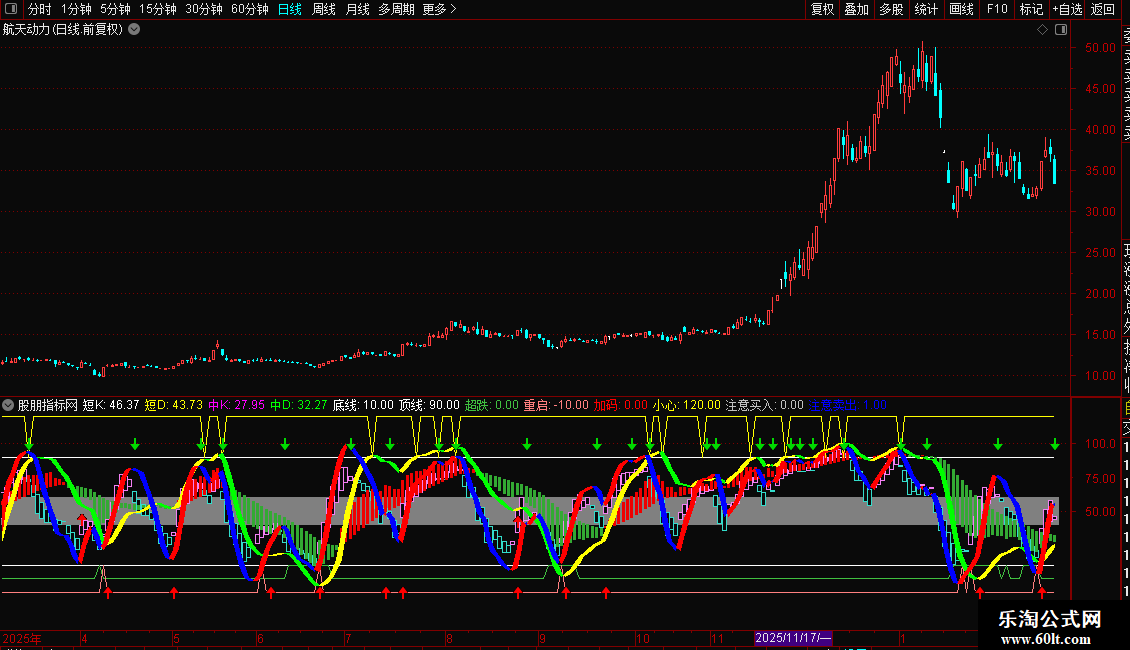Viewport: 1130px width, 650px height.
Task: Click the diamond marker icon above the chart
Action: coord(1042,29)
